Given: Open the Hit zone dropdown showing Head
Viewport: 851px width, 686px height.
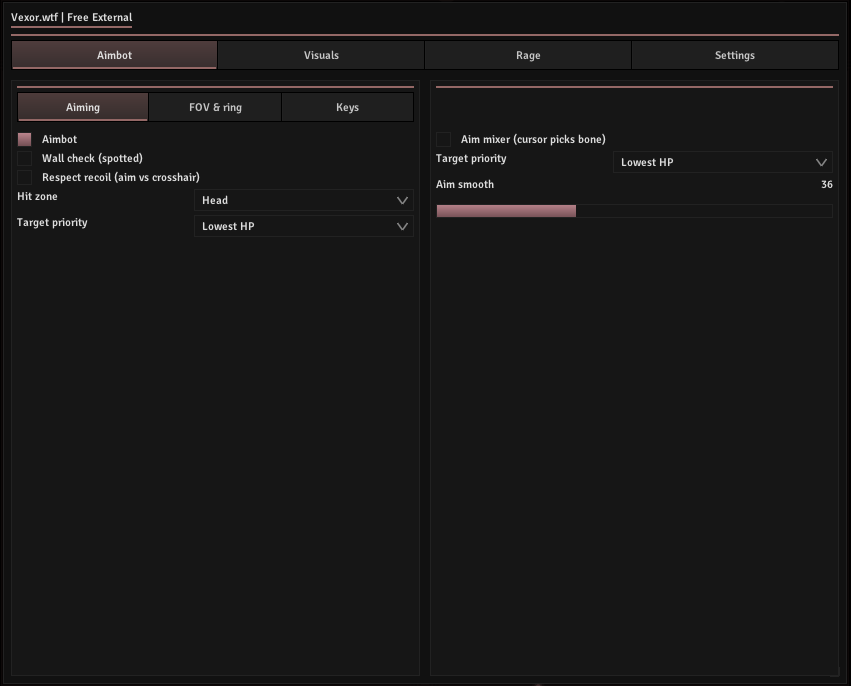Looking at the screenshot, I should pos(303,200).
